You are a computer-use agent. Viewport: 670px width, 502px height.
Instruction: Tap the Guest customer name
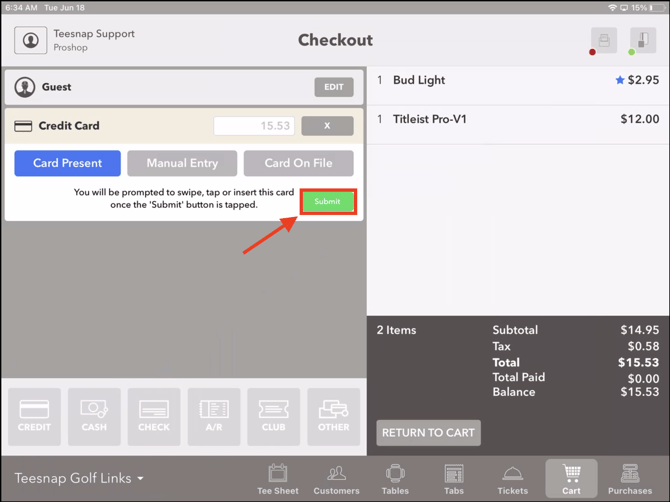pos(56,87)
